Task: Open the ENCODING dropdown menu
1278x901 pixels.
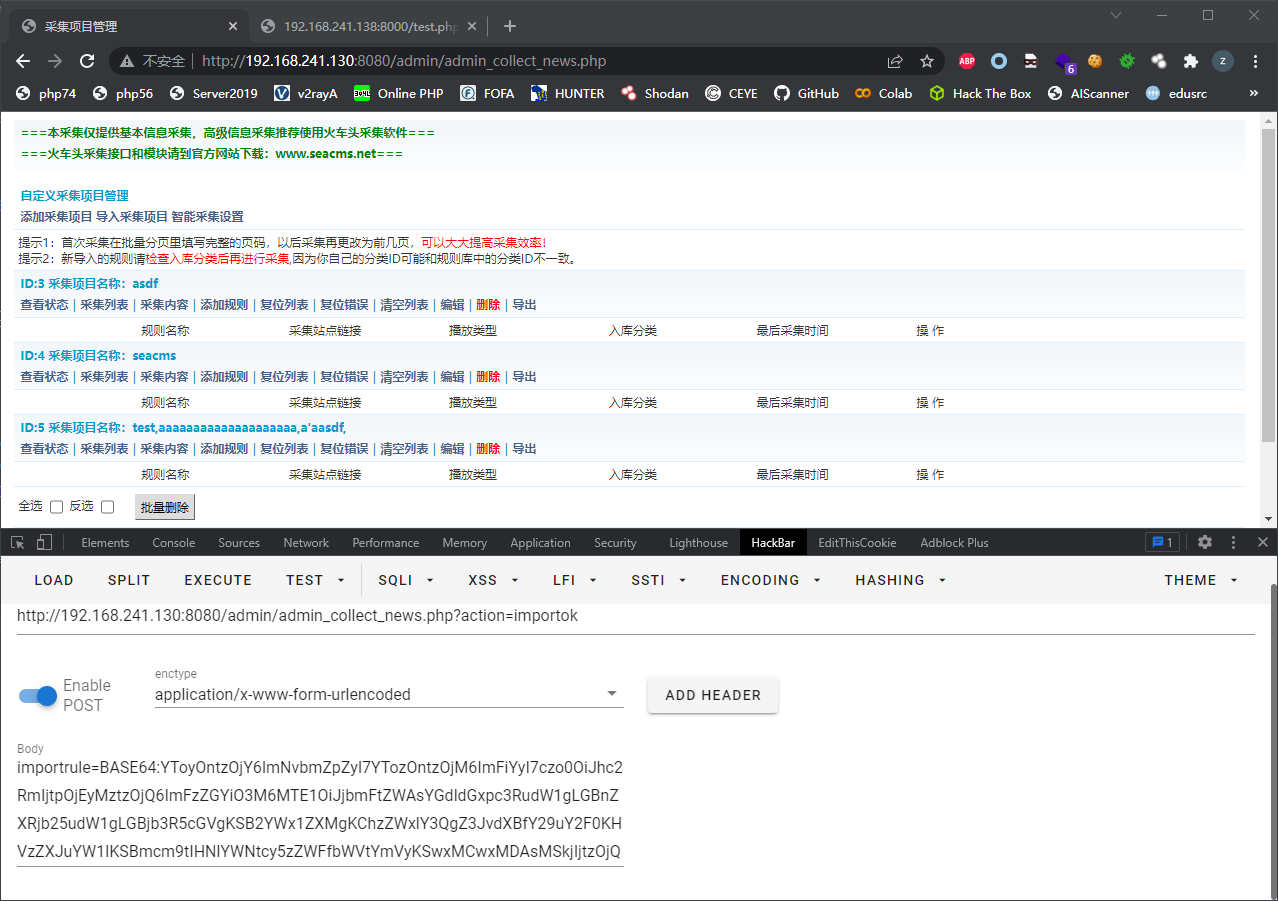Action: 771,580
